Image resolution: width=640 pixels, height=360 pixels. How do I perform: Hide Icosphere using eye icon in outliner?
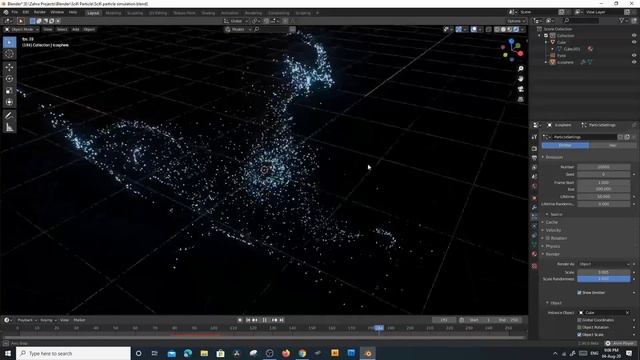point(634,62)
